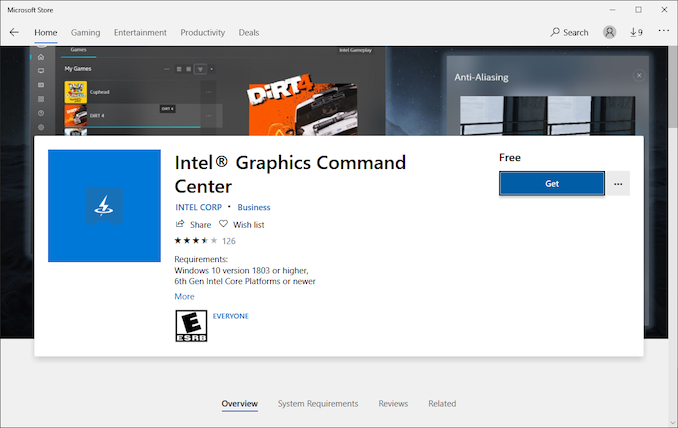Open the See more ellipsis menu
678x428 pixels.
(x=663, y=32)
